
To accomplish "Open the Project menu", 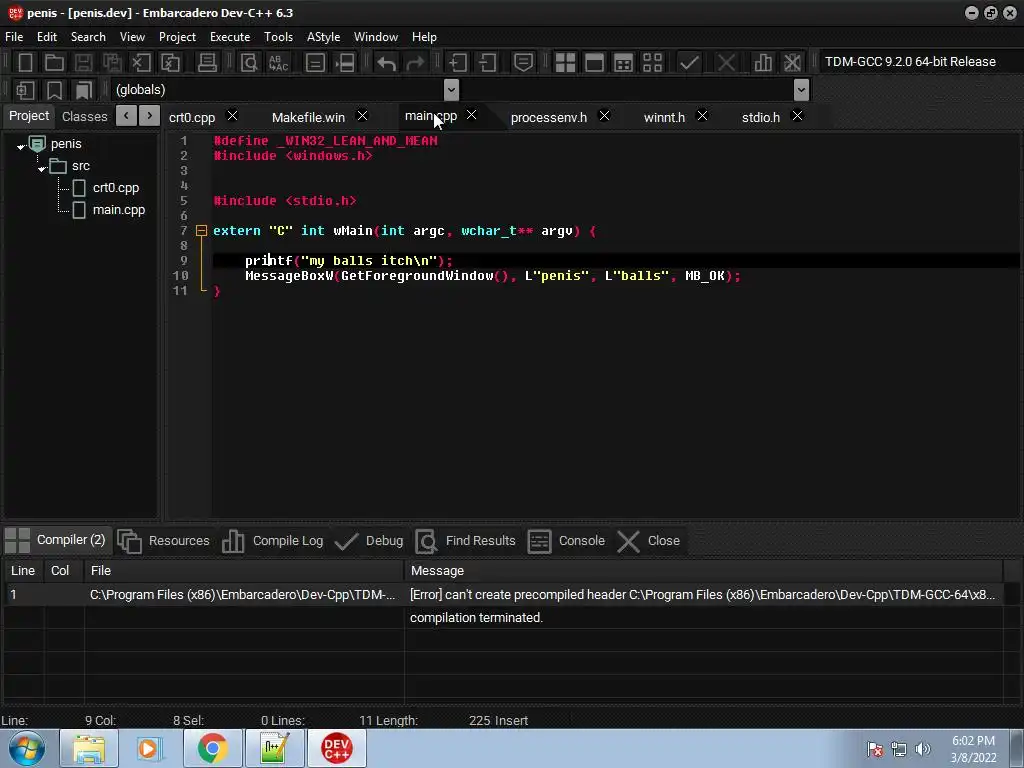I will tap(177, 37).
